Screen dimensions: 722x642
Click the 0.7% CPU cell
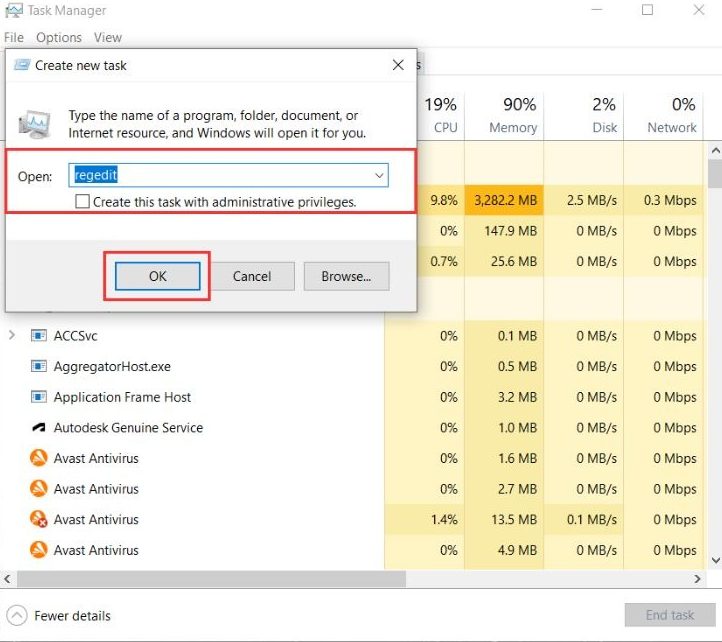tap(441, 262)
